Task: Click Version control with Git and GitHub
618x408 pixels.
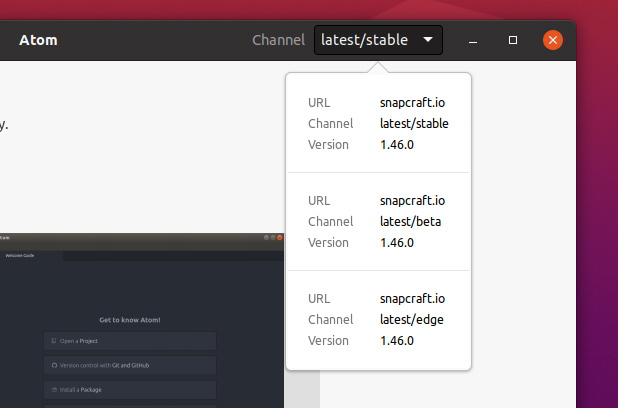Action: [130, 365]
